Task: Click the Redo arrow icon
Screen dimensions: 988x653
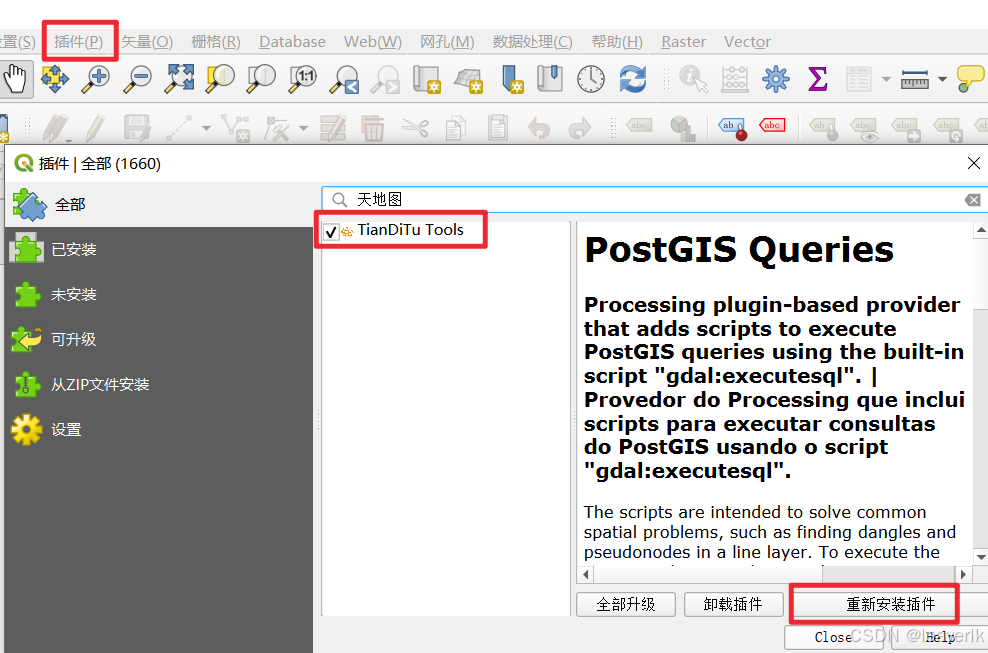Action: 580,128
